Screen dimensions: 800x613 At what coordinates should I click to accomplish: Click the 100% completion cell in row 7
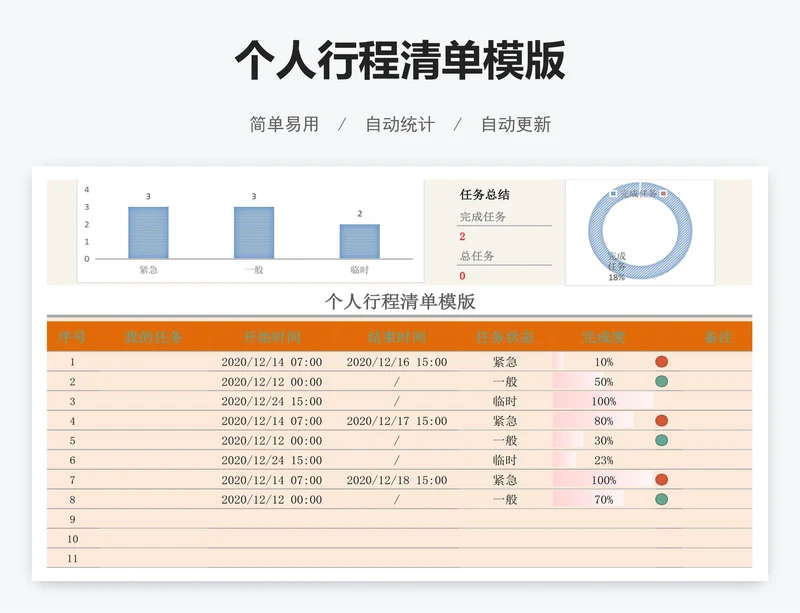pos(604,480)
